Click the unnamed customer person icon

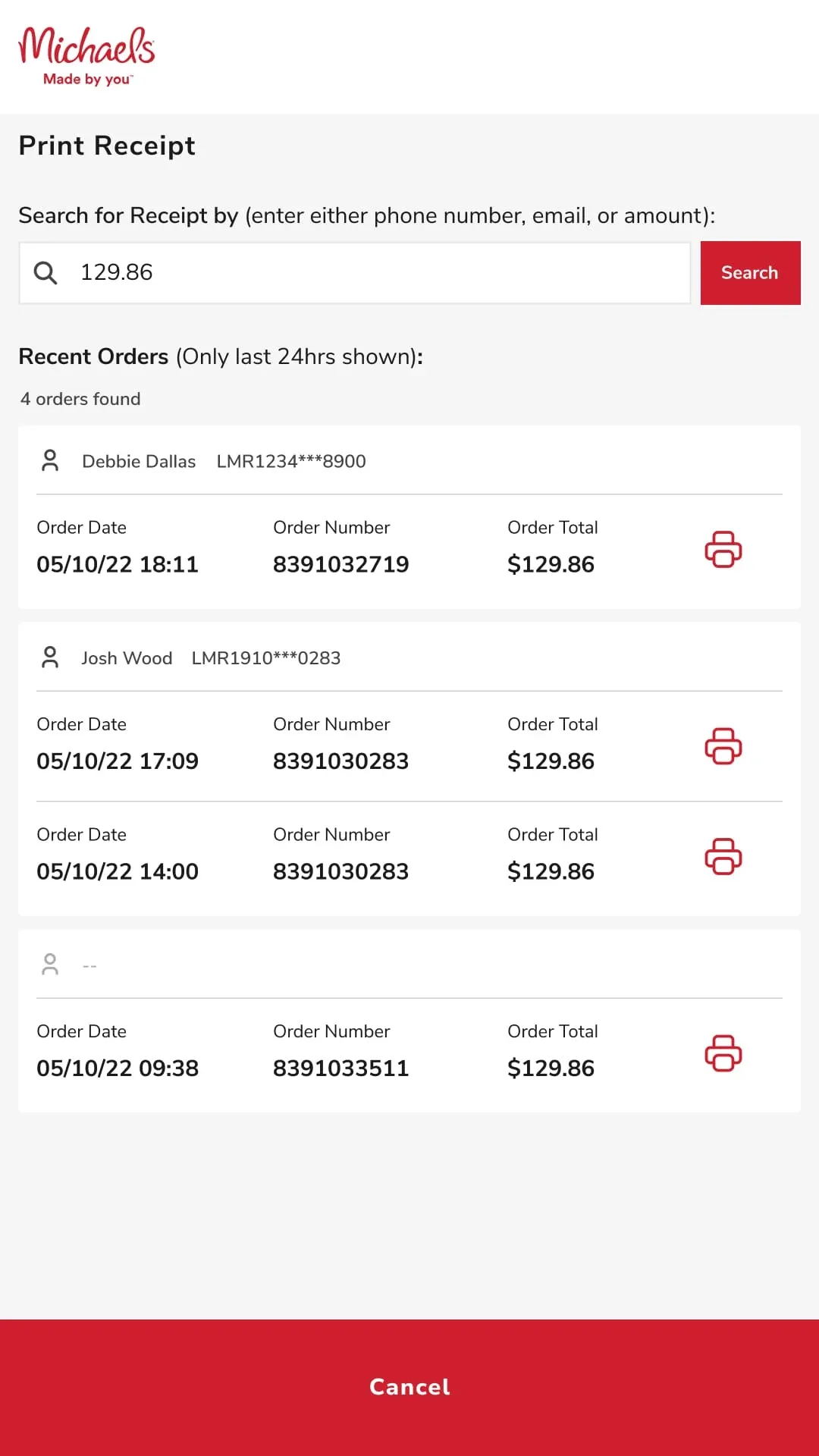pyautogui.click(x=50, y=965)
